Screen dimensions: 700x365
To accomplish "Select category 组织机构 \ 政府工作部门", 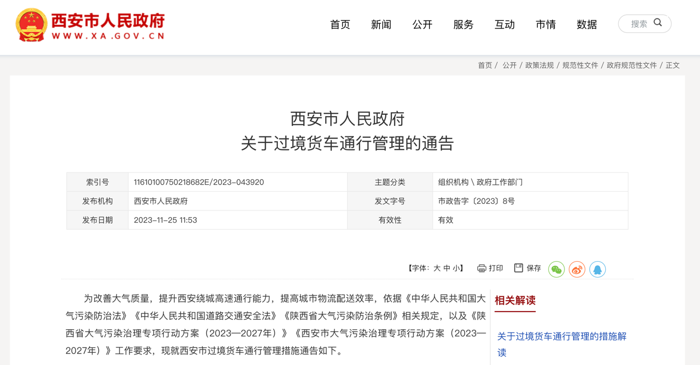I will (x=480, y=182).
